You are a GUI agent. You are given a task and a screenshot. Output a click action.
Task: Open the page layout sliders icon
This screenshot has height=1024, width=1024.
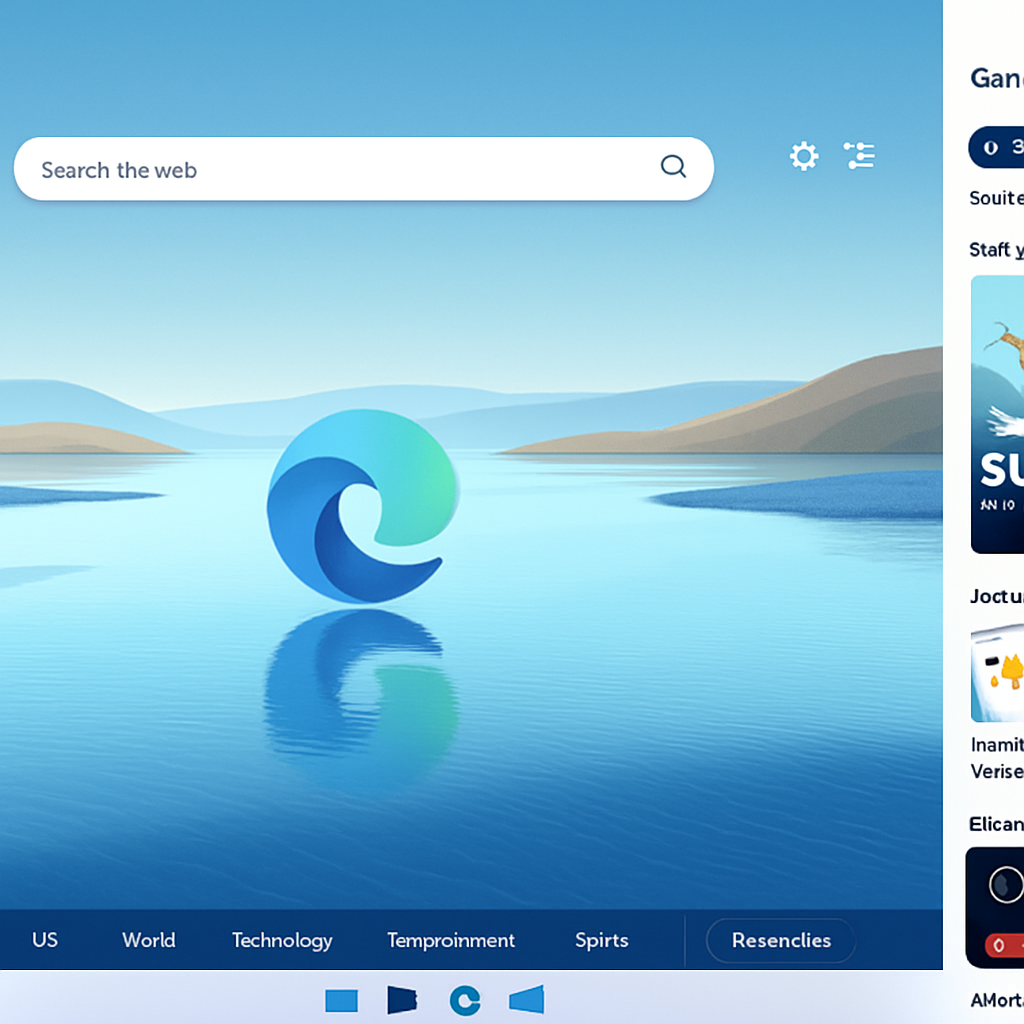click(x=859, y=156)
